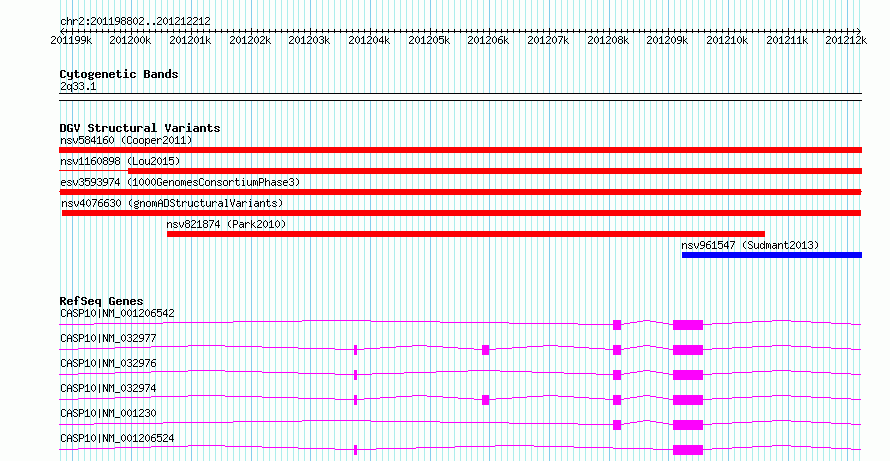This screenshot has width=890, height=461.
Task: Click the 201200k ruler label
Action: 131,40
